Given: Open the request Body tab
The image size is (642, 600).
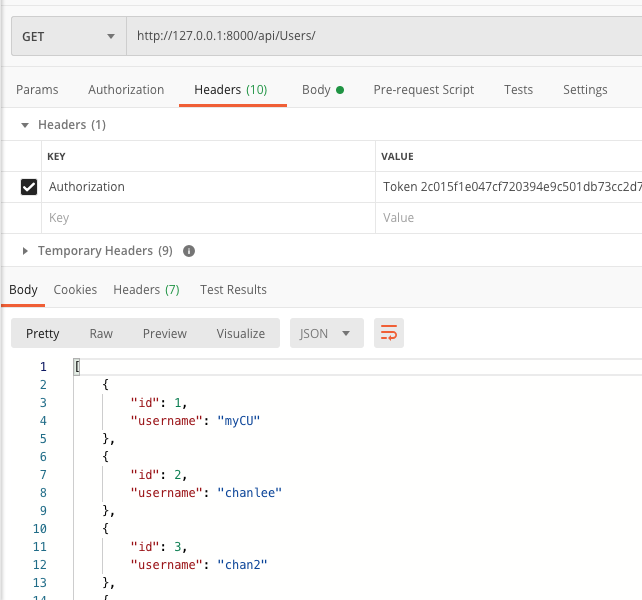Looking at the screenshot, I should point(323,90).
